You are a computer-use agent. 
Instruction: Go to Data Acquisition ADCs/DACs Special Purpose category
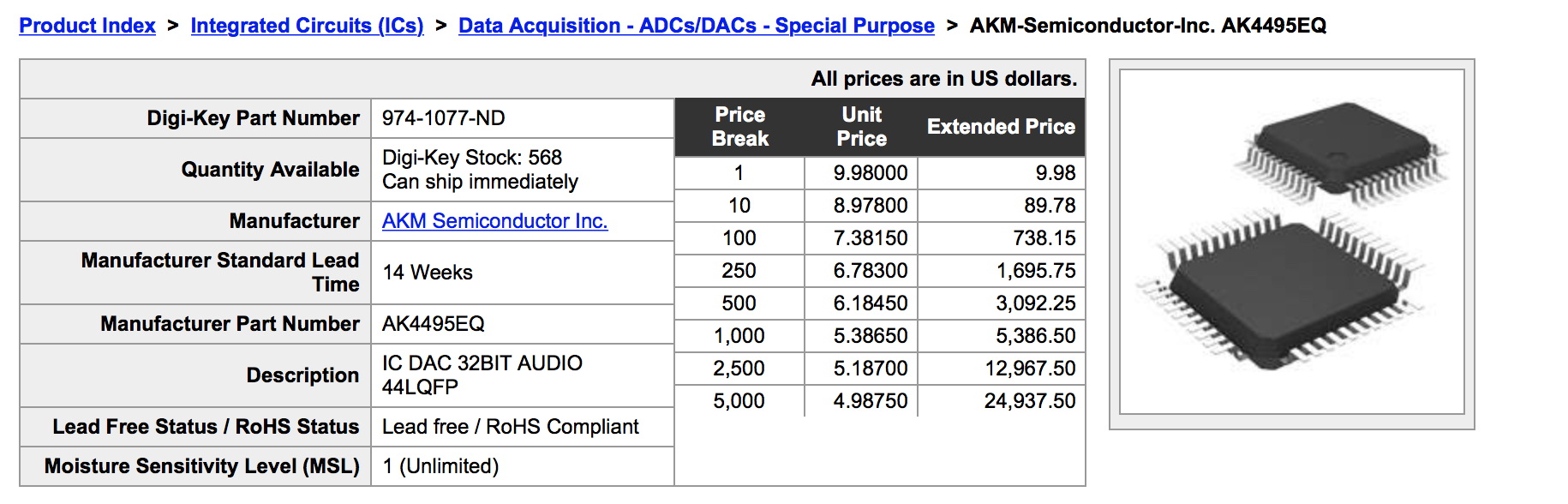(x=697, y=26)
